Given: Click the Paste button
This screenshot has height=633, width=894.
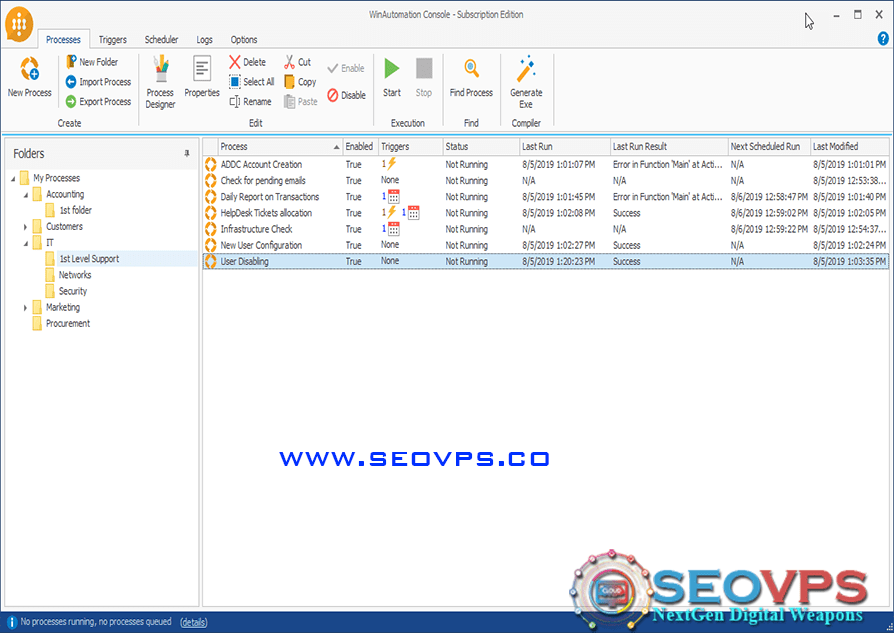Looking at the screenshot, I should 300,102.
